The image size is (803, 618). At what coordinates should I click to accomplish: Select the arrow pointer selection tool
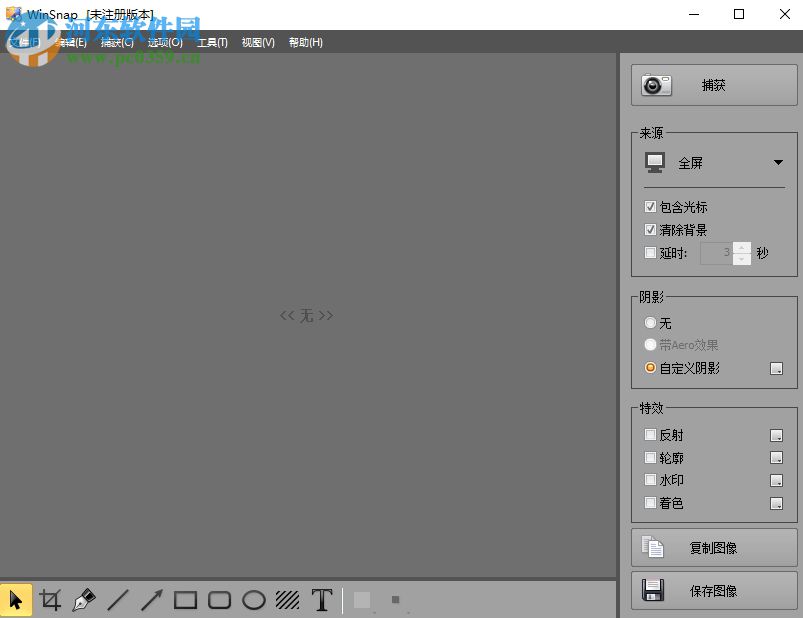16,600
